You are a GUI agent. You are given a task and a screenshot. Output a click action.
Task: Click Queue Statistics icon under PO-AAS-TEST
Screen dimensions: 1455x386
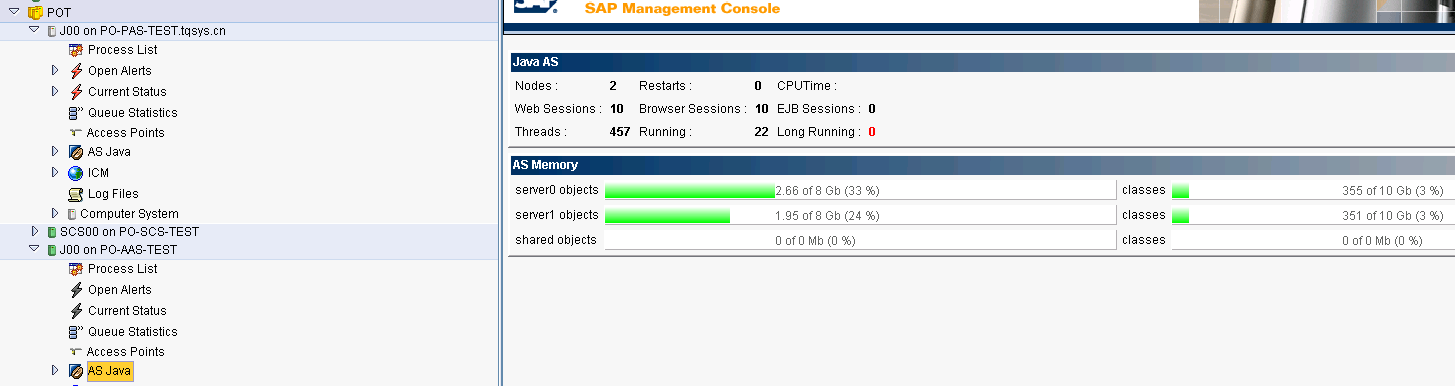click(x=76, y=332)
